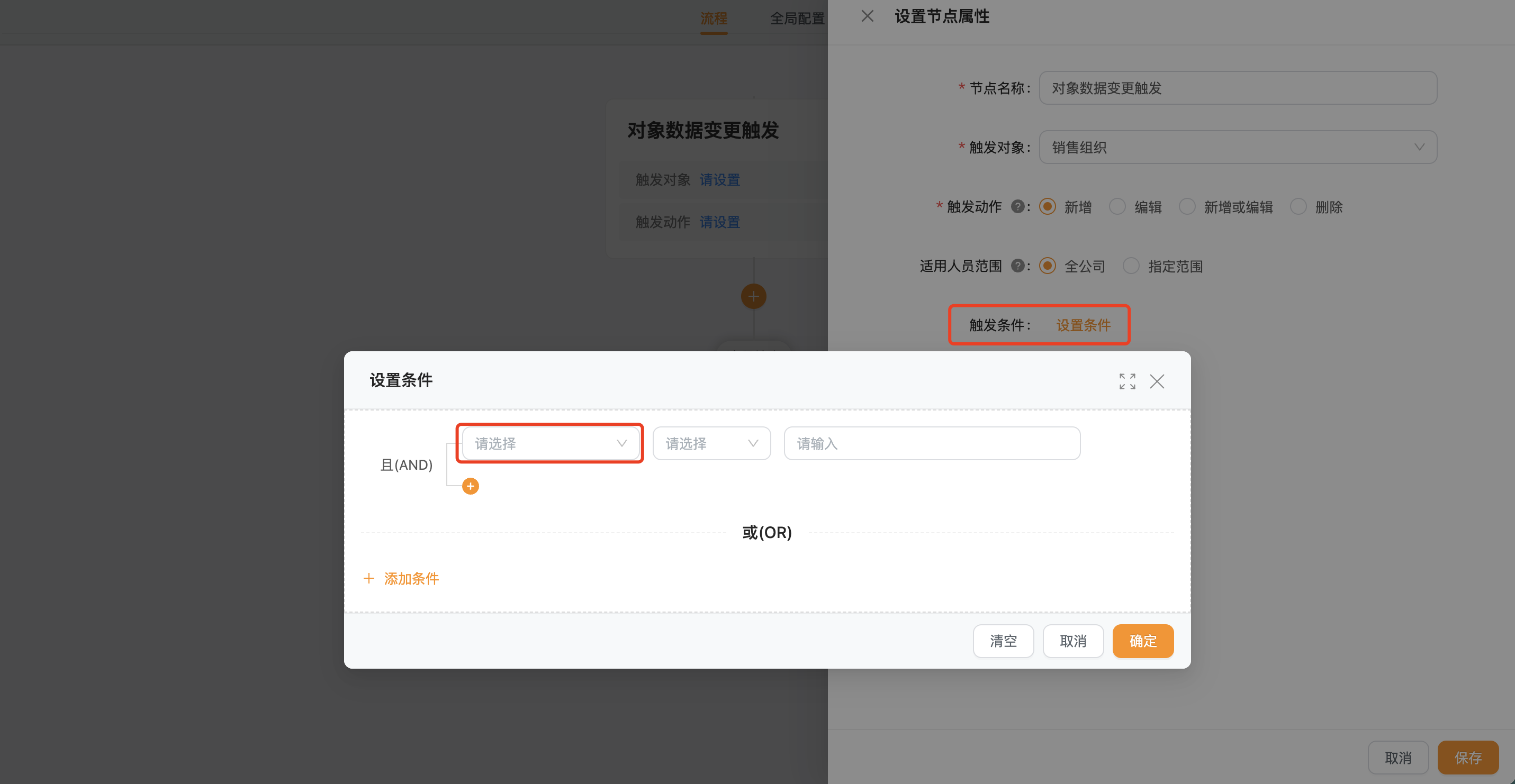Screen dimensions: 1515x784
Task: Select 新增 trigger action radio
Action: coord(1047,207)
